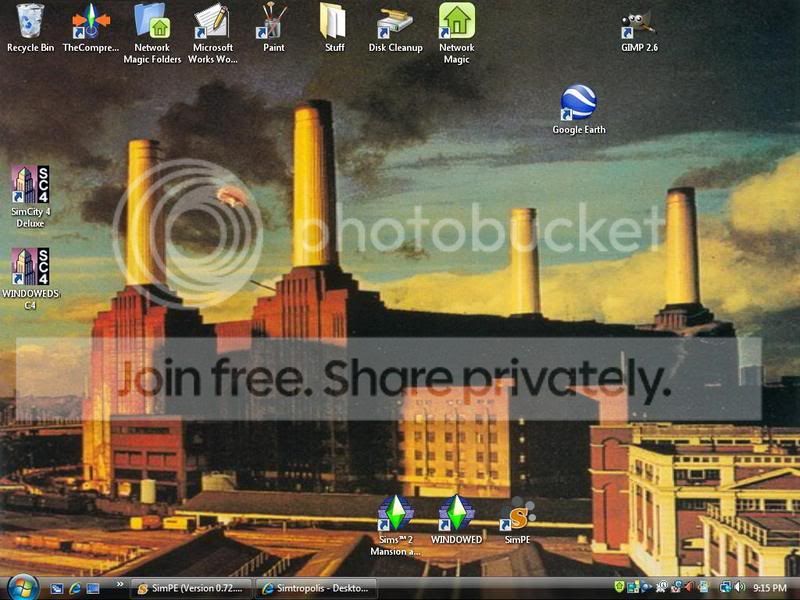Click the network connection tray icon
800x600 pixels.
pyautogui.click(x=726, y=587)
